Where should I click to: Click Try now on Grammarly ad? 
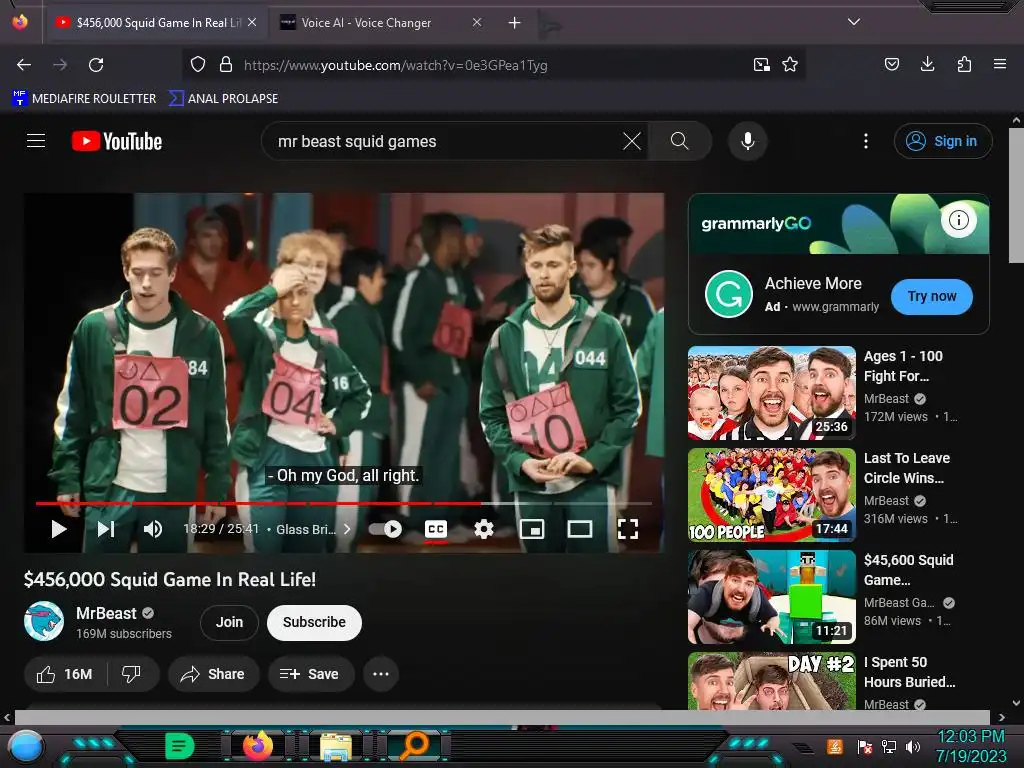click(x=931, y=296)
